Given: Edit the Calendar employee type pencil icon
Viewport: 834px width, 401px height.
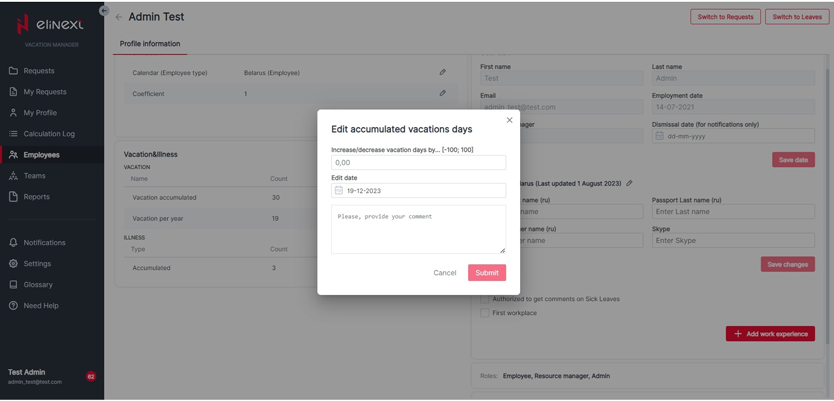Looking at the screenshot, I should 443,72.
